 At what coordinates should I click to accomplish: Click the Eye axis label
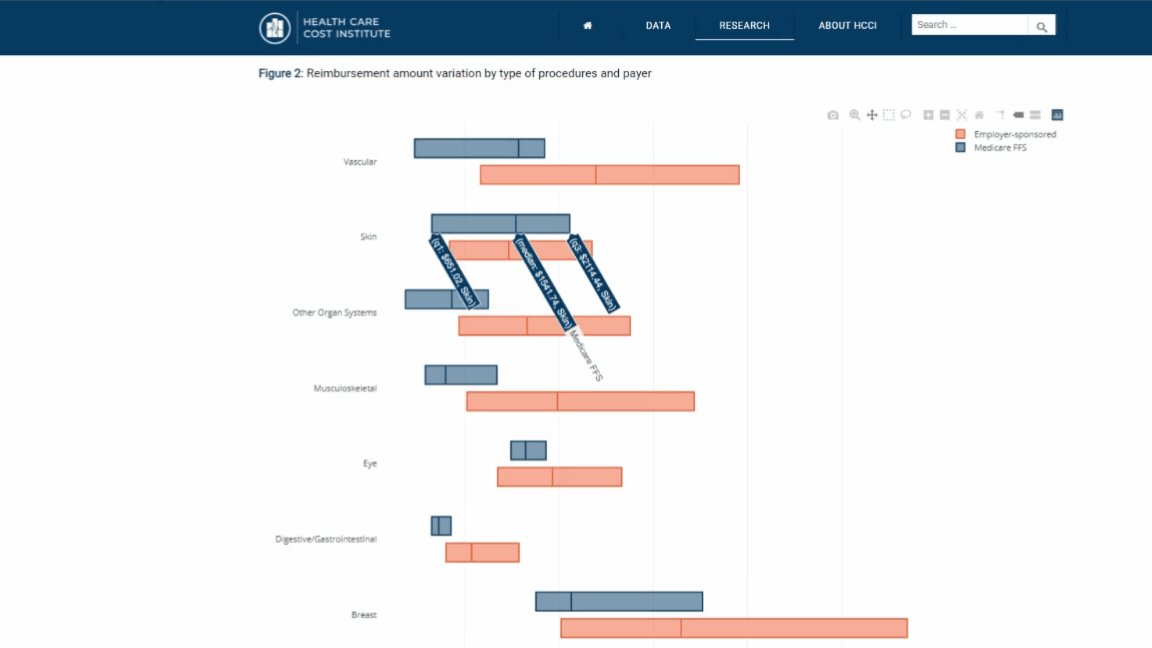(370, 464)
